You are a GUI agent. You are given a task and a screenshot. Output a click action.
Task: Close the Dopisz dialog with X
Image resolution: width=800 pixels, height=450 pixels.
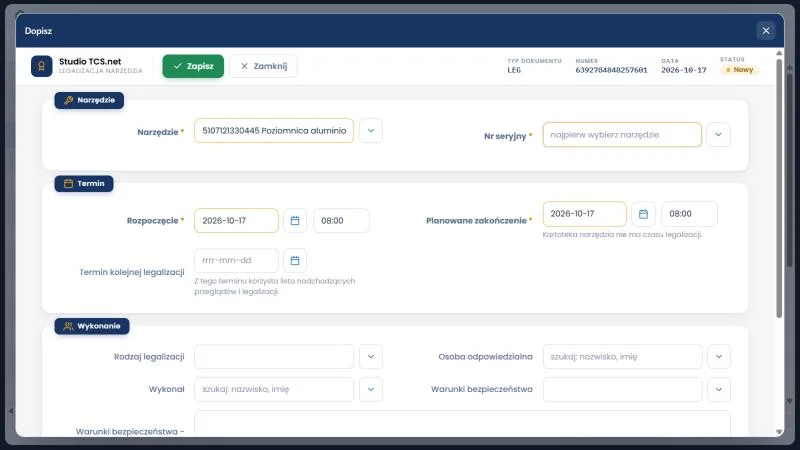tap(765, 31)
